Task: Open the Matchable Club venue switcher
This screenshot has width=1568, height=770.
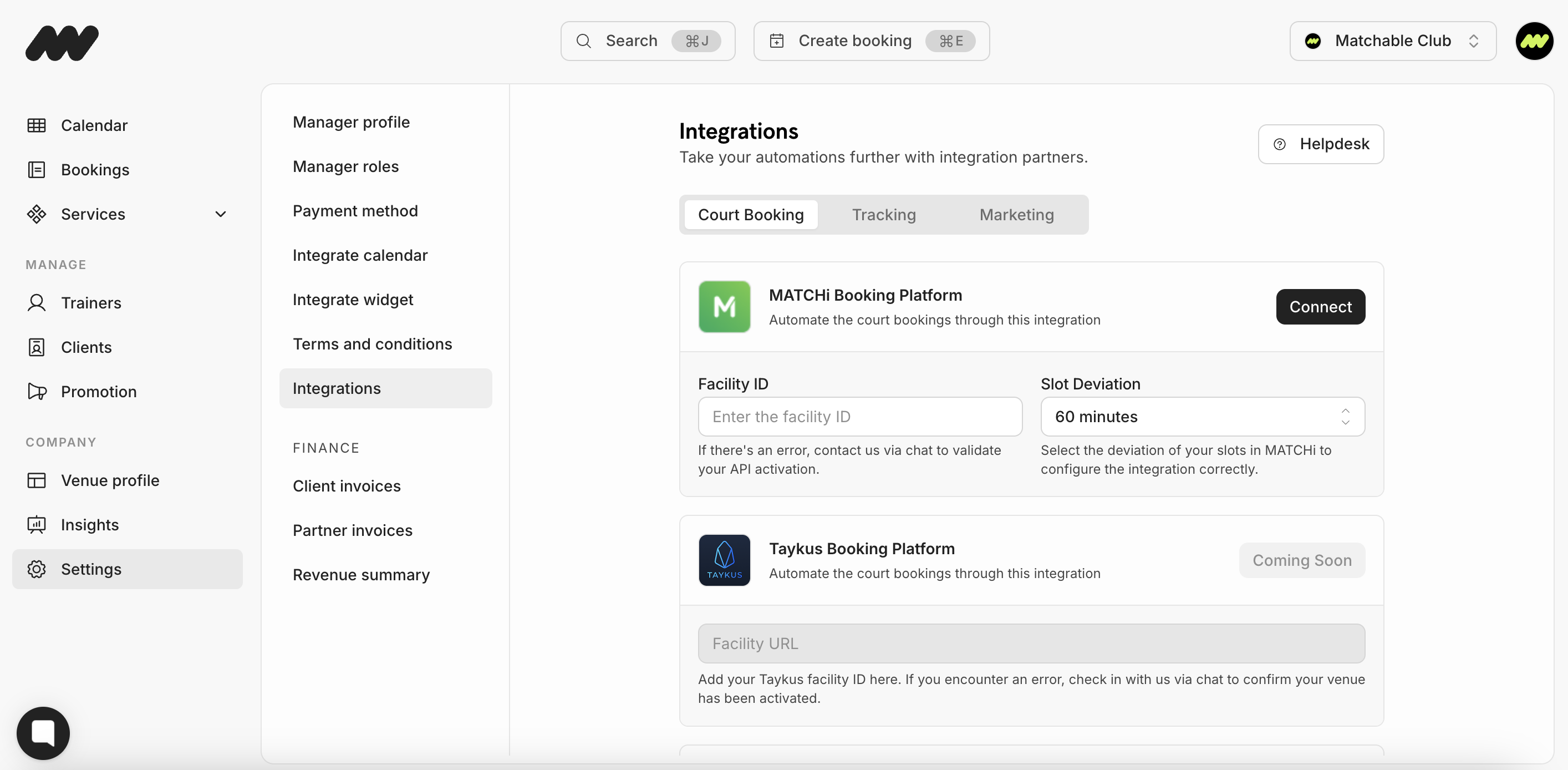Action: coord(1392,42)
